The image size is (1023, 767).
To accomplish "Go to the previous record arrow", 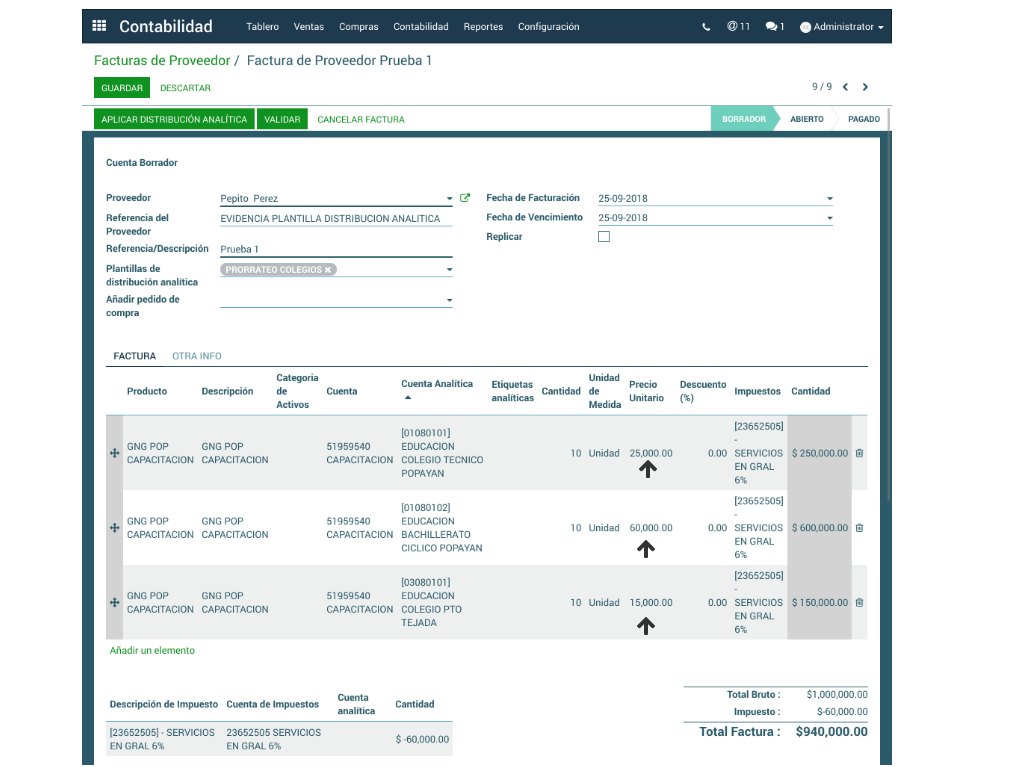I will pos(845,87).
